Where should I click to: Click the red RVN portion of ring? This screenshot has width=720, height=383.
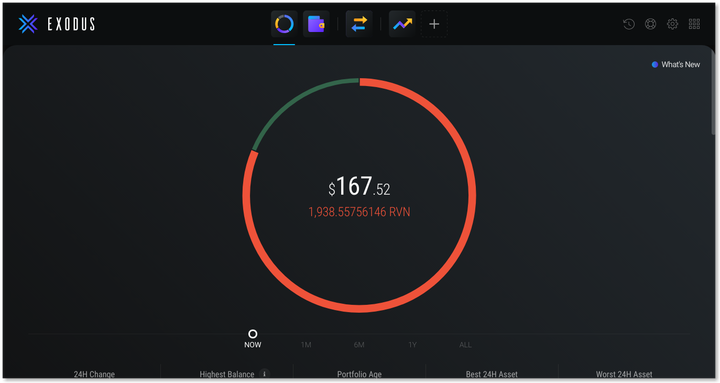click(x=472, y=197)
